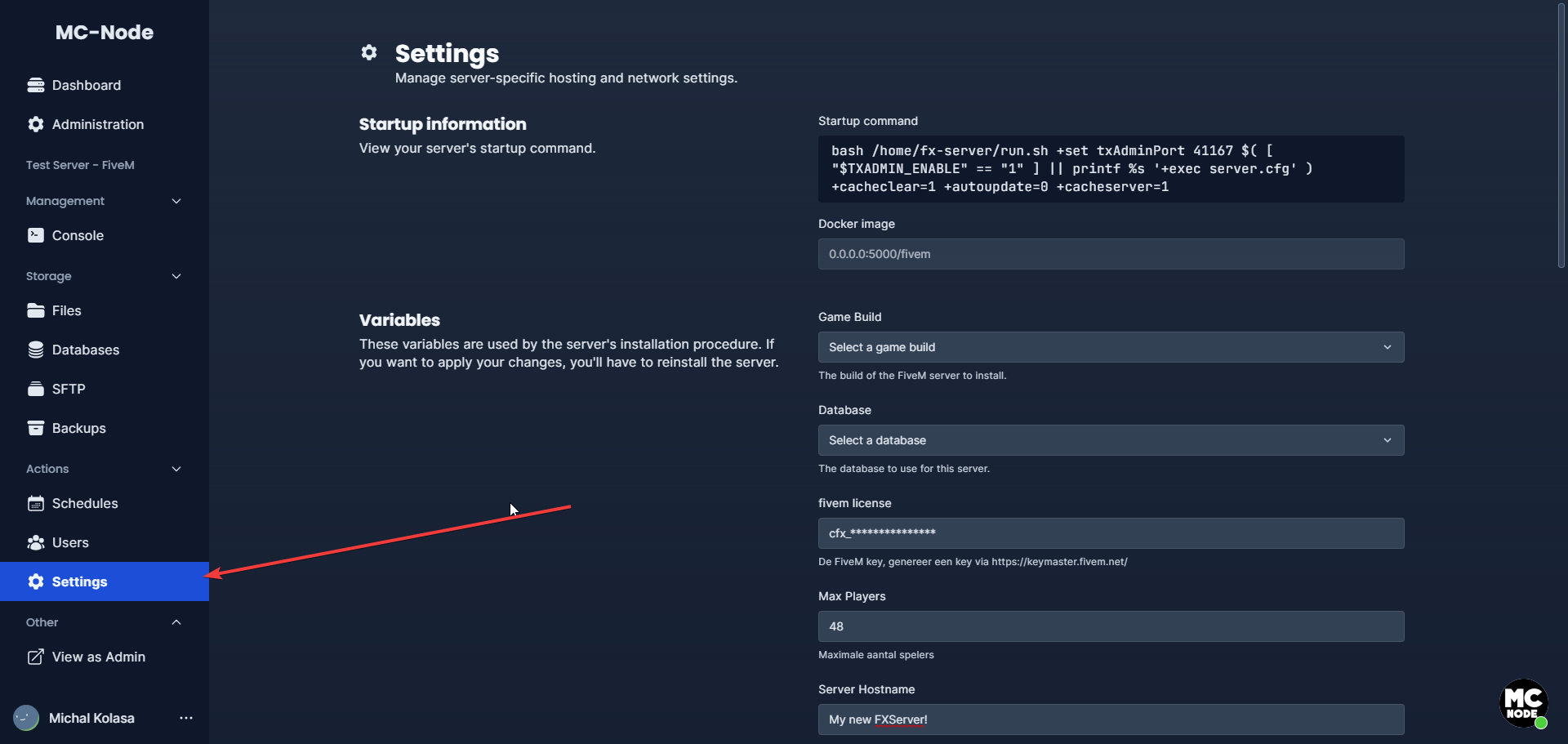Open the three-dot account menu
Viewport: 1568px width, 744px height.
(x=186, y=718)
